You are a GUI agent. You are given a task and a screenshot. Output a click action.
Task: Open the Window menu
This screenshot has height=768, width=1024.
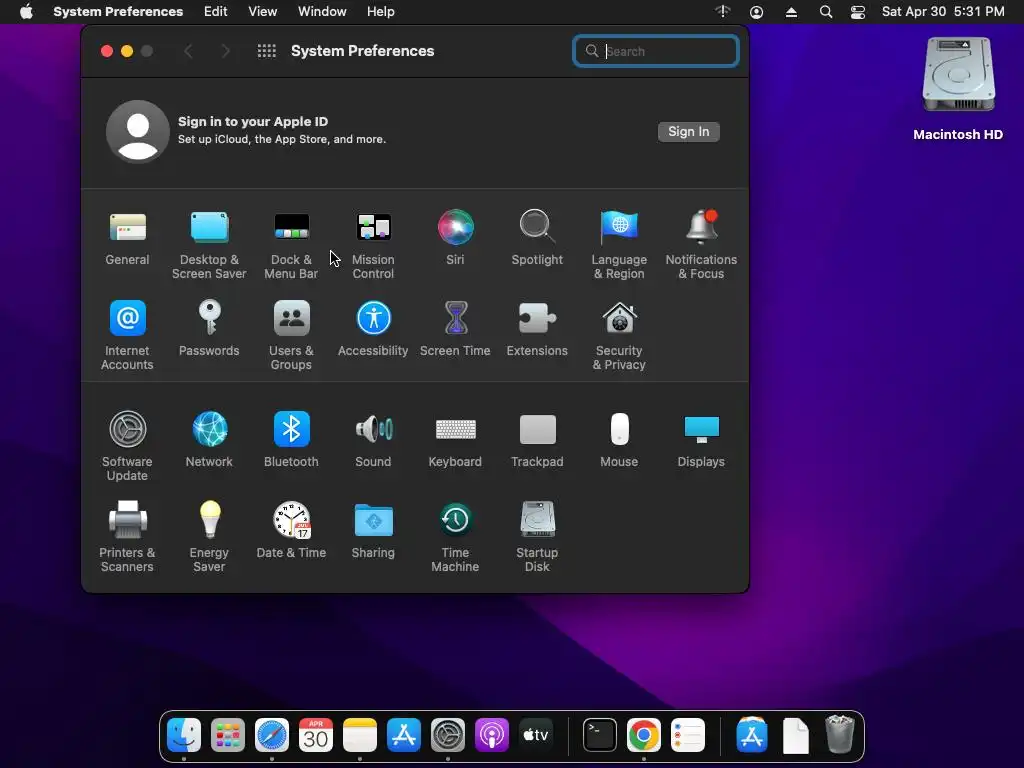coord(322,12)
